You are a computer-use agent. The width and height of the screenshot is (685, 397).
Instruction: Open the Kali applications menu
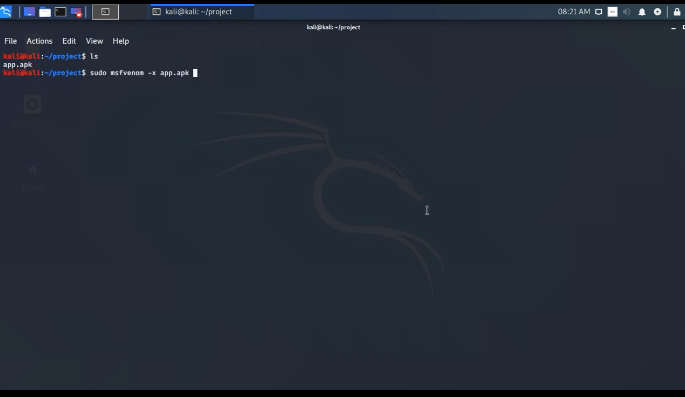[6, 12]
